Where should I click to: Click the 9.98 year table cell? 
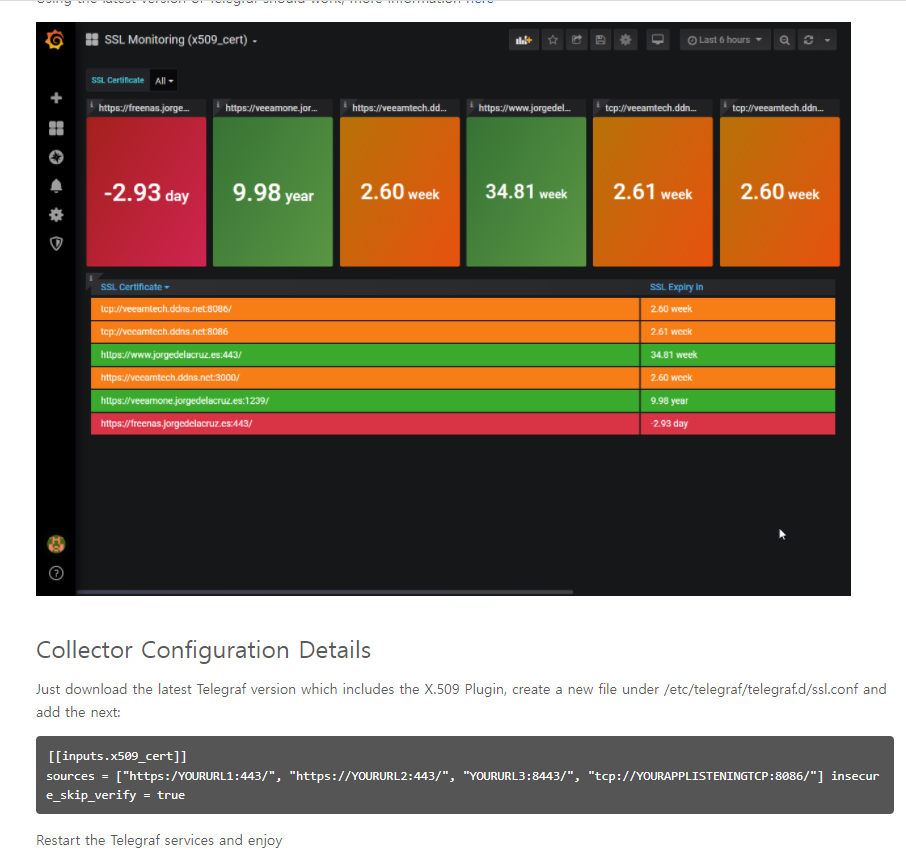click(x=738, y=401)
